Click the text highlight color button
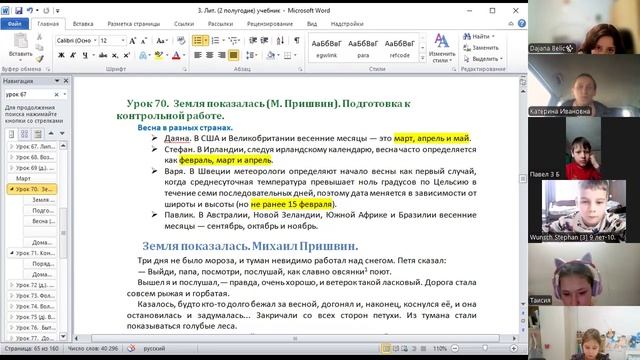640x360 pixels. (x=158, y=55)
